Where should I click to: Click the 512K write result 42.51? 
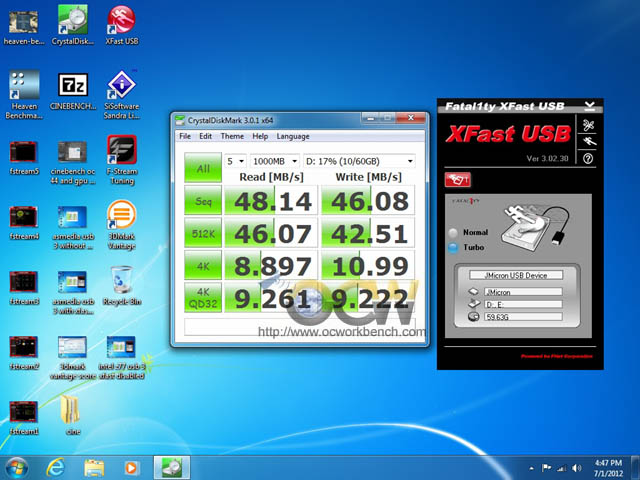[x=368, y=233]
